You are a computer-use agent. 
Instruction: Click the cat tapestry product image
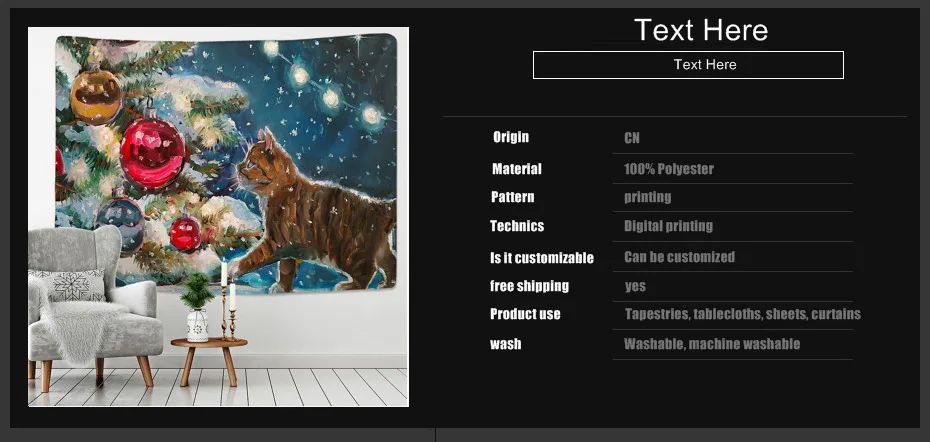pos(218,217)
